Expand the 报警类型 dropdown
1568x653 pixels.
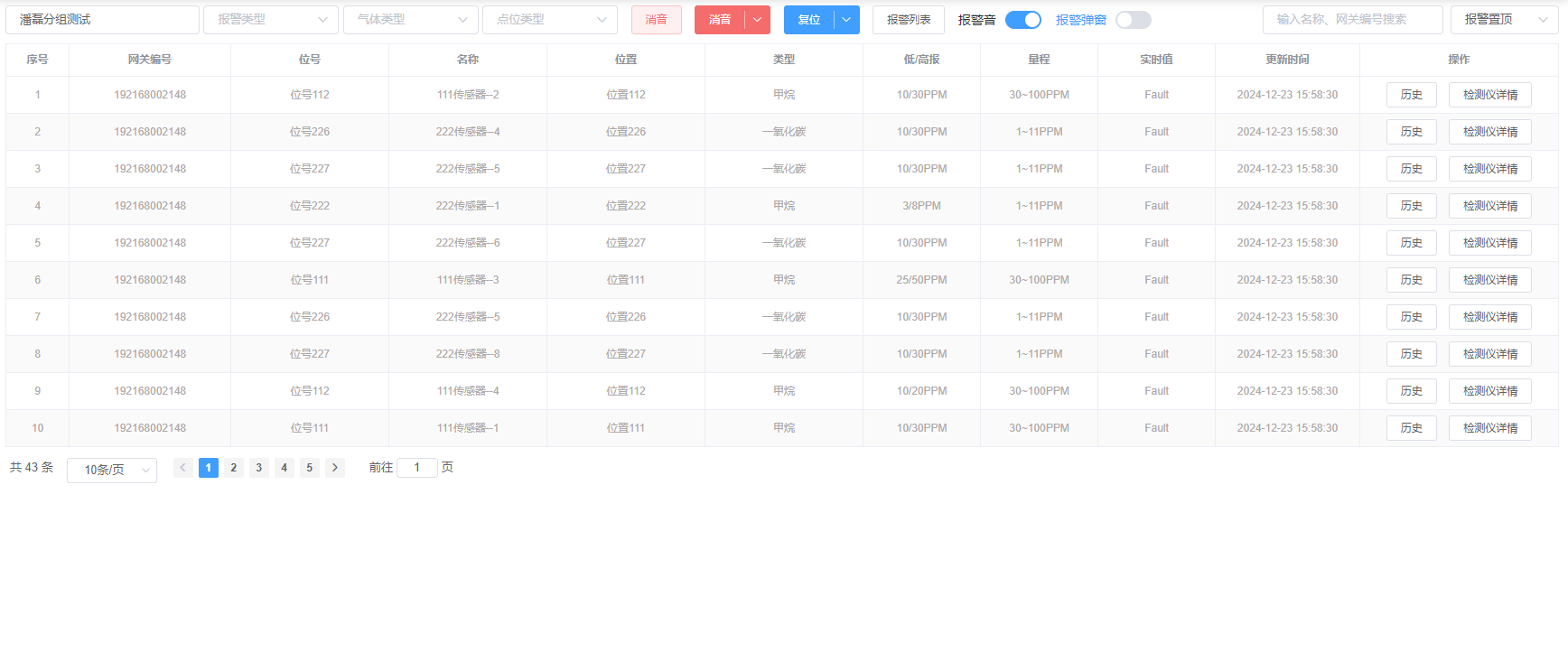271,20
